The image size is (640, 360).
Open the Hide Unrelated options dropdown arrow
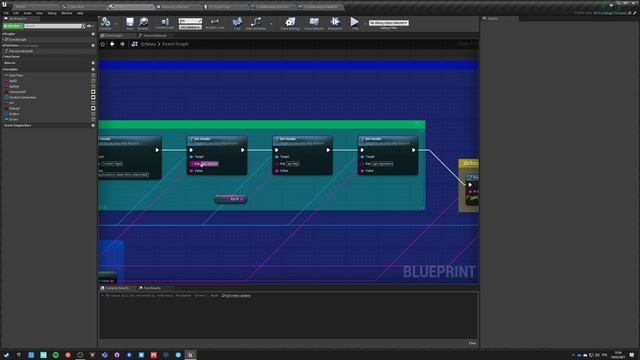click(x=271, y=24)
